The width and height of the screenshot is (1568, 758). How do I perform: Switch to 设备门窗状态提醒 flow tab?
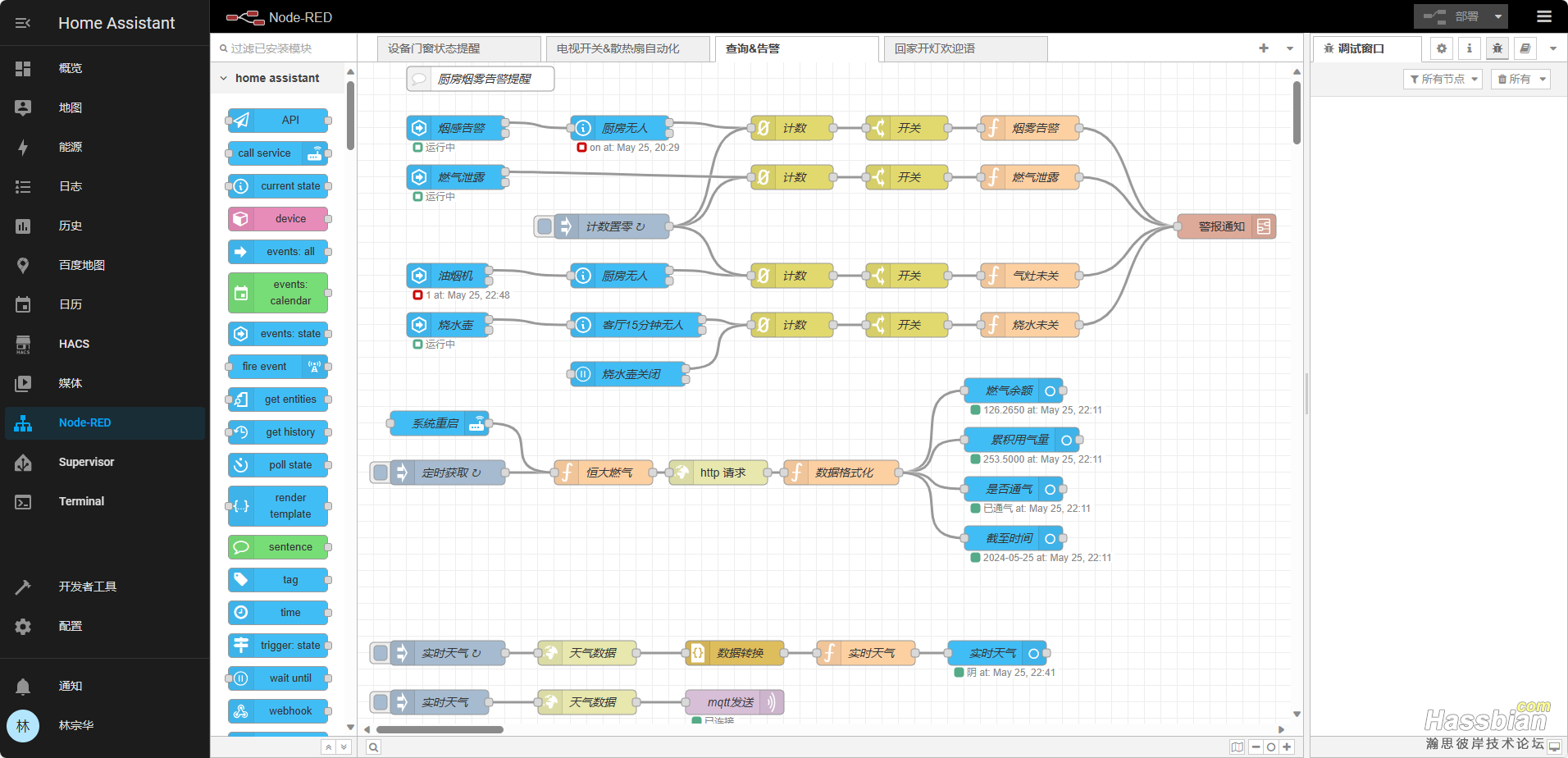point(459,48)
